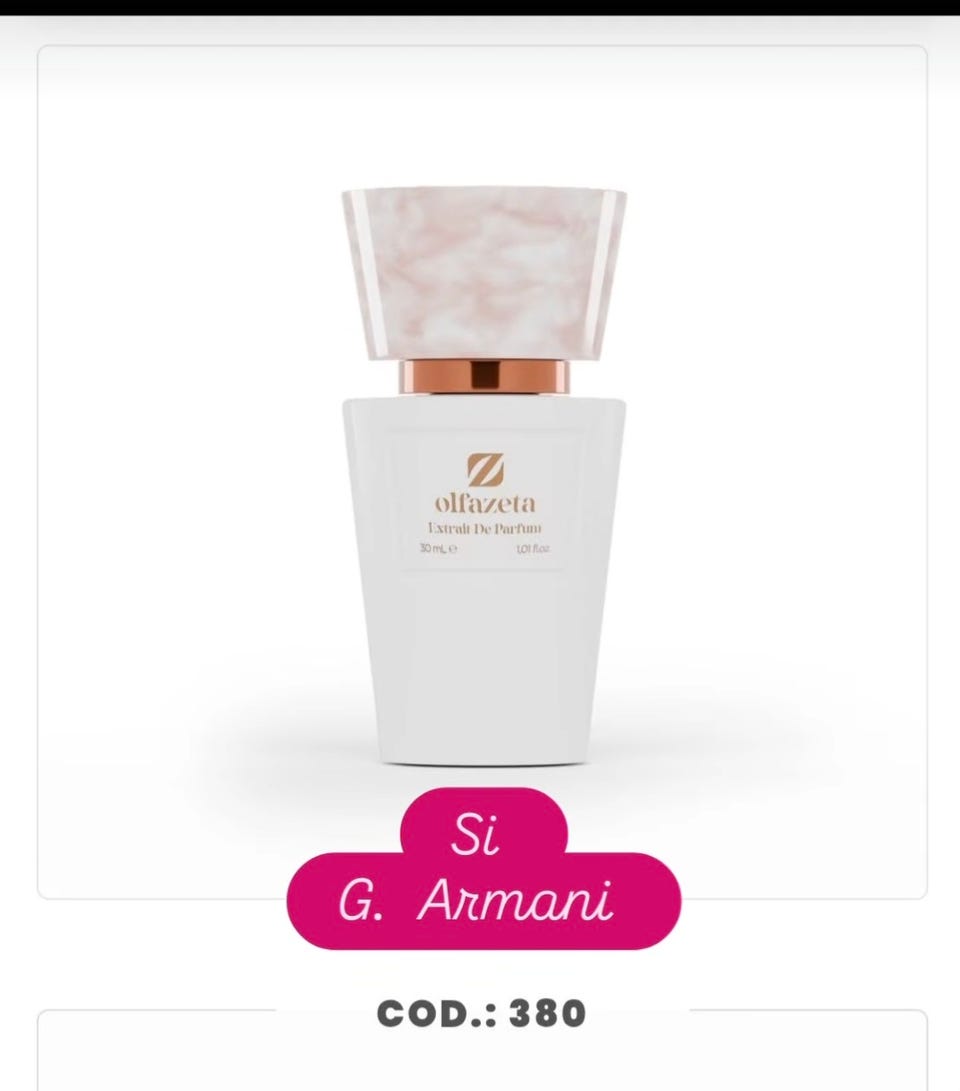Click the copper collar ring under cap
This screenshot has height=1091, width=960.
click(484, 376)
